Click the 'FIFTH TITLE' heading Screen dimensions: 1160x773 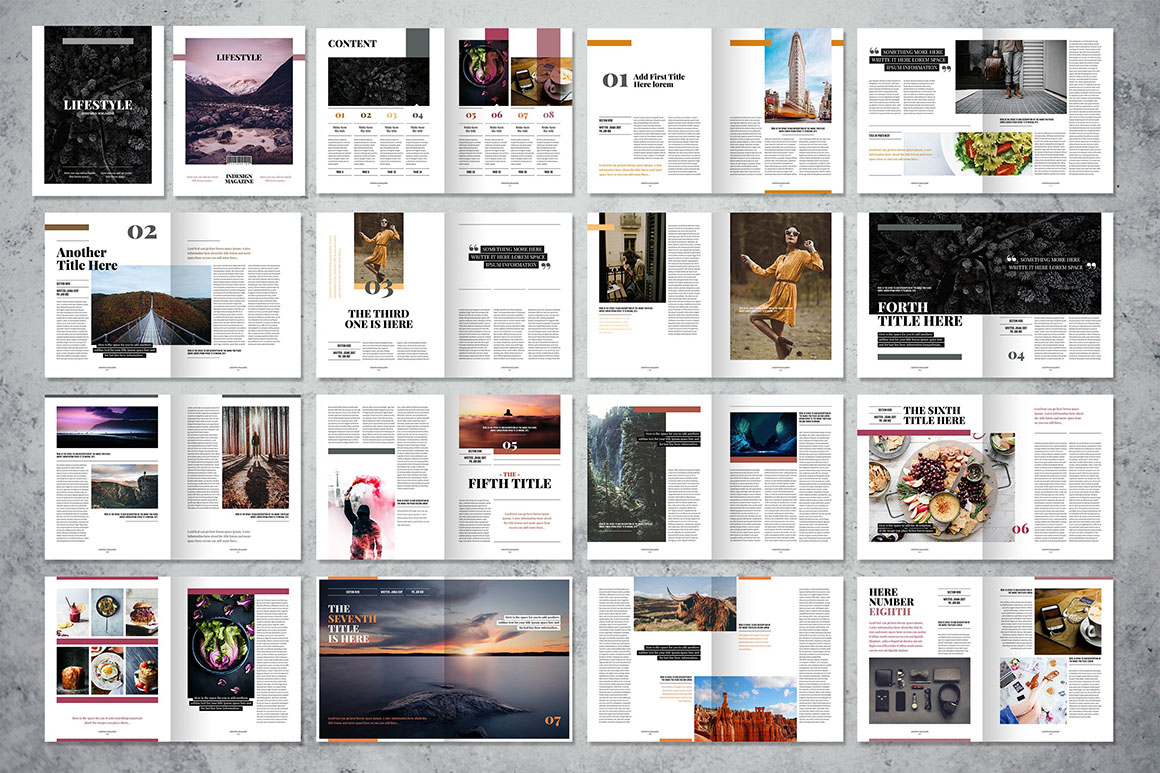coord(509,484)
